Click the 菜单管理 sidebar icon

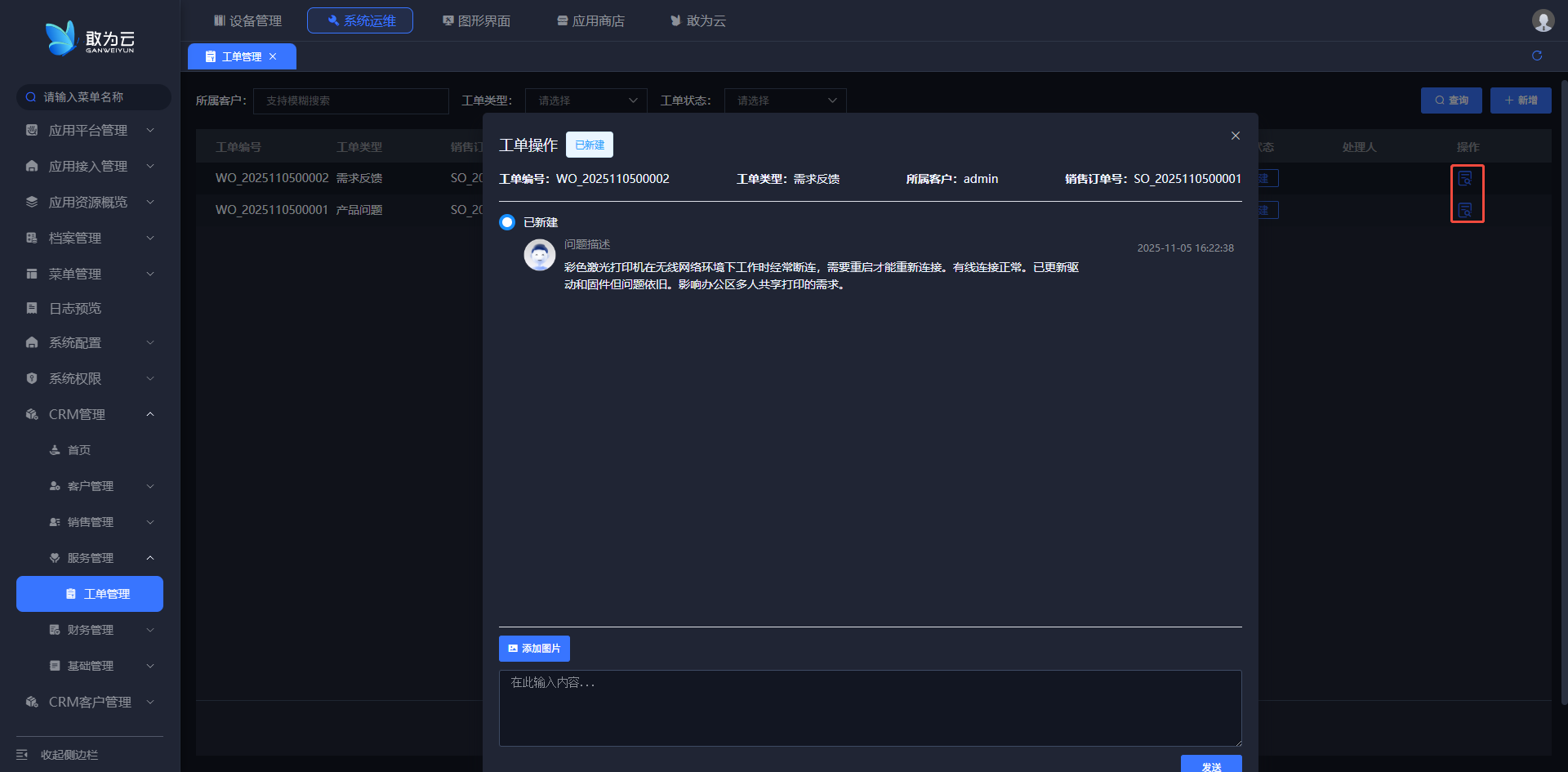(x=32, y=274)
